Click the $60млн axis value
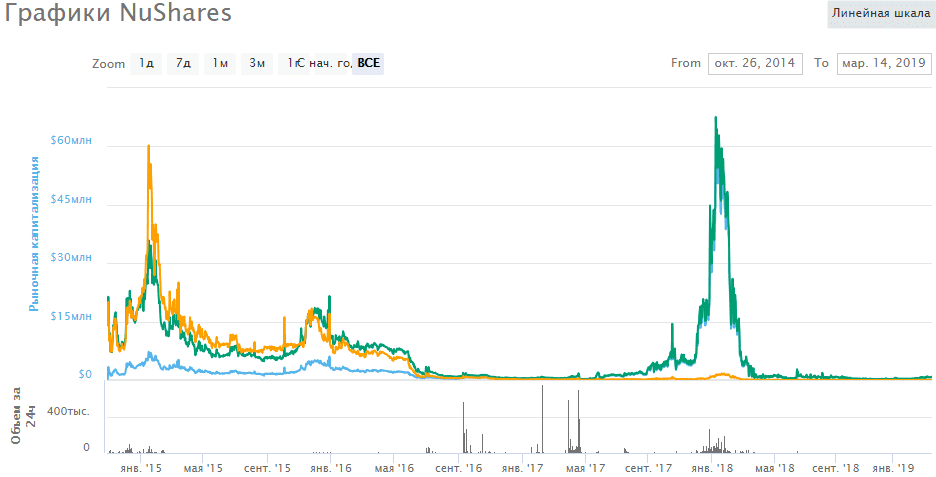This screenshot has width=936, height=477. (71, 140)
